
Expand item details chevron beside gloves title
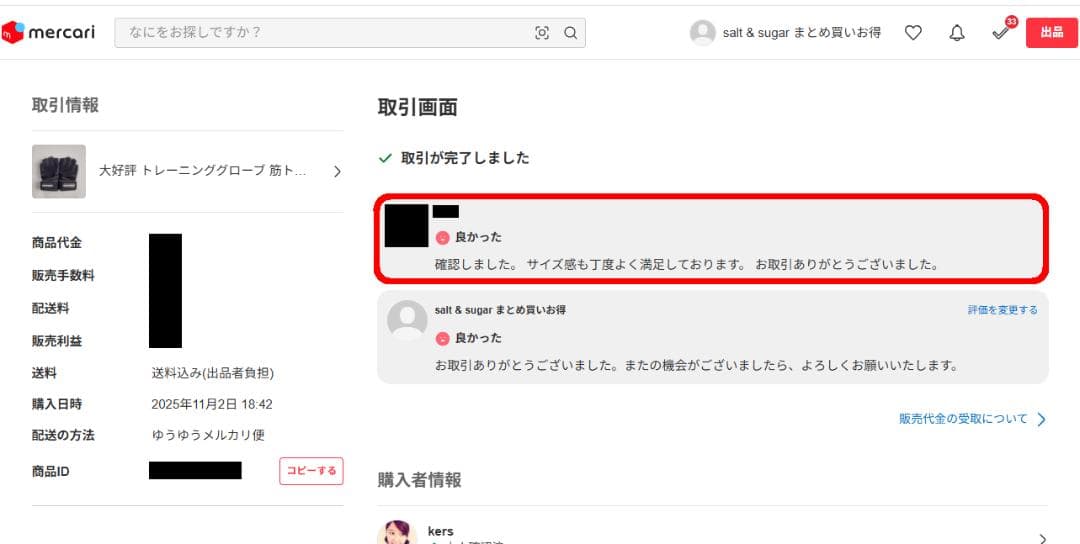coord(337,171)
